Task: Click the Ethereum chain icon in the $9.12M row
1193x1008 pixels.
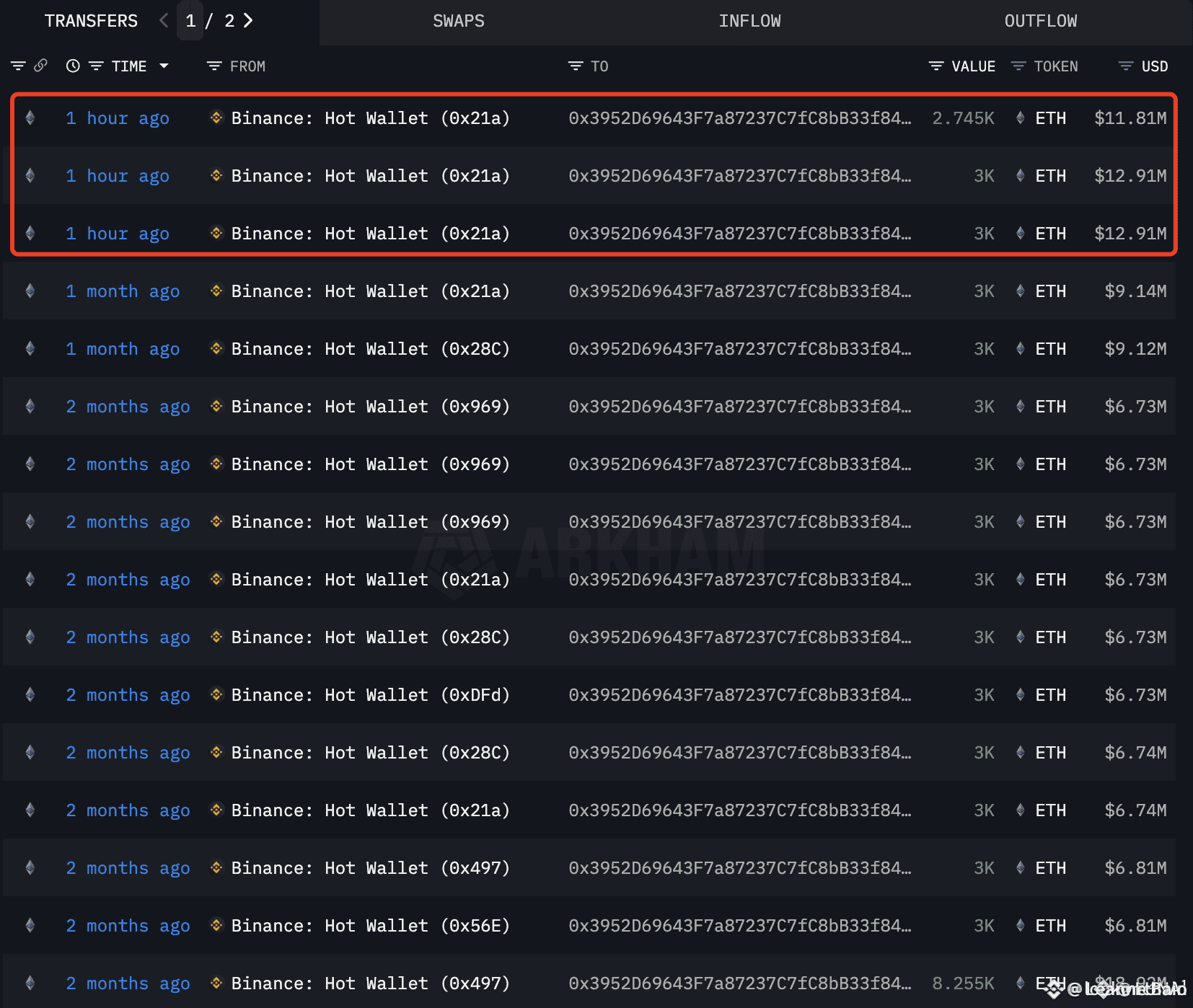Action: coord(30,348)
